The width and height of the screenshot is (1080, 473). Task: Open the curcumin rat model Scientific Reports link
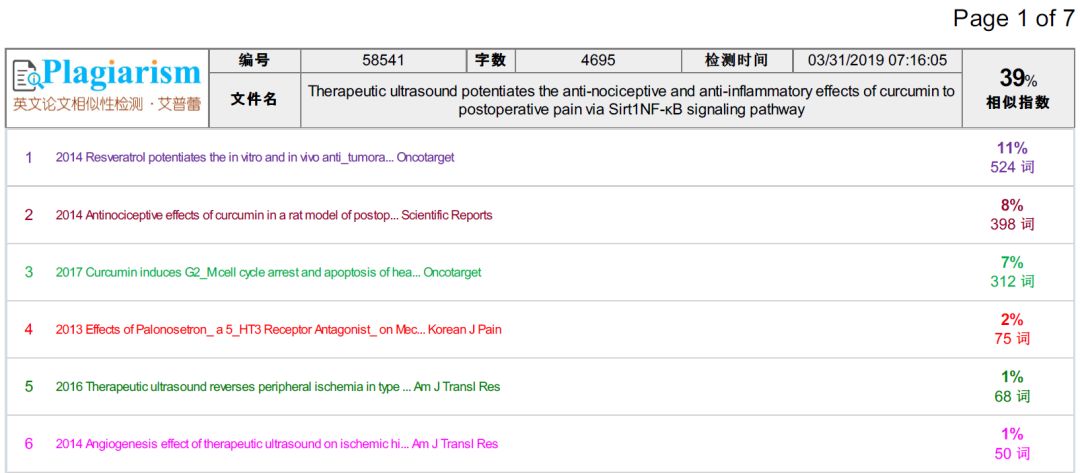[x=274, y=215]
